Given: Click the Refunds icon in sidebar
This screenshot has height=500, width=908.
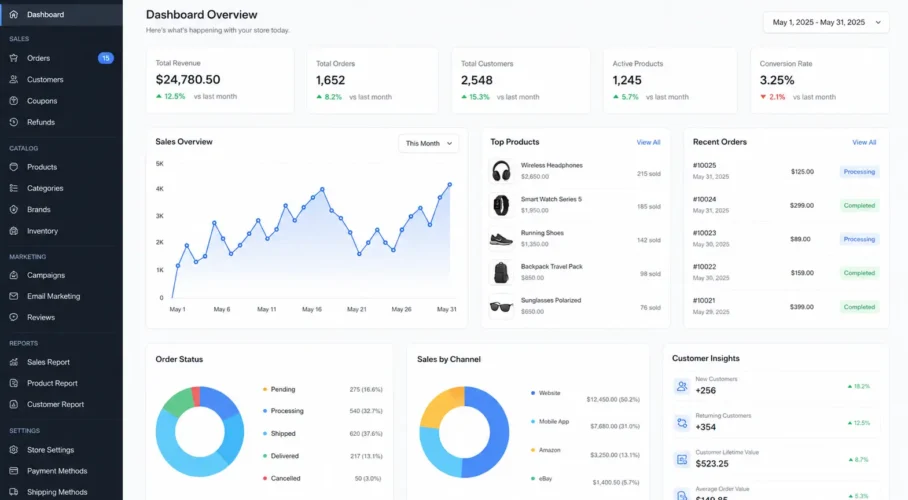Looking at the screenshot, I should click(14, 122).
